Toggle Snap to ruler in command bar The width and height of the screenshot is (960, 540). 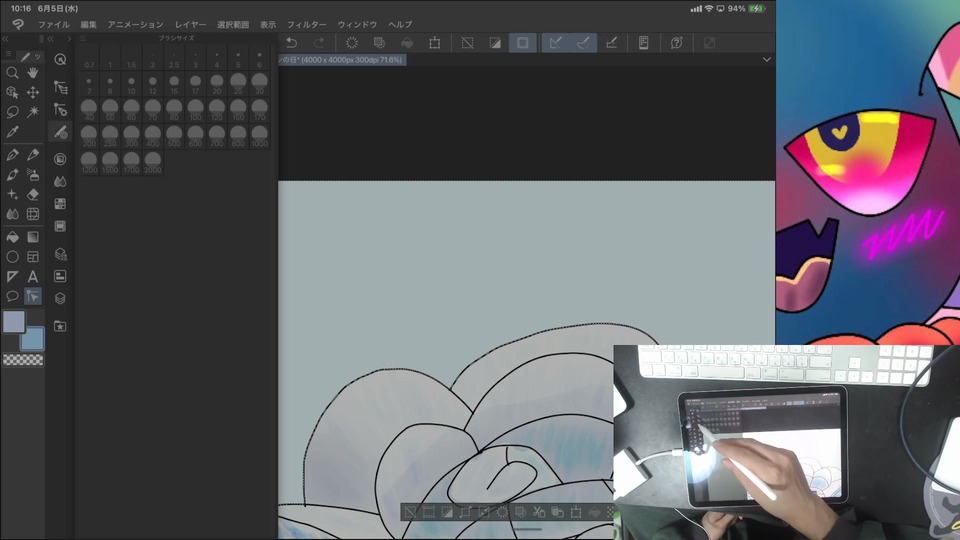click(x=556, y=43)
